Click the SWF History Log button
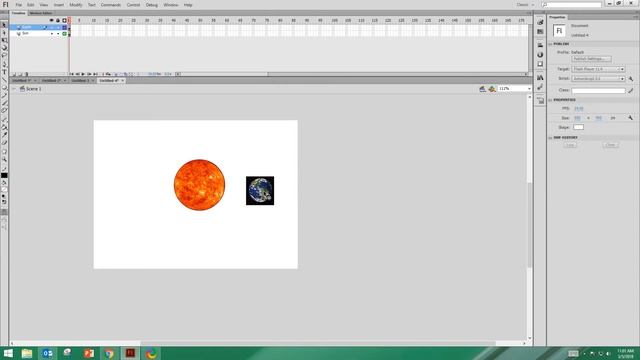This screenshot has height=360, width=640. pos(570,145)
